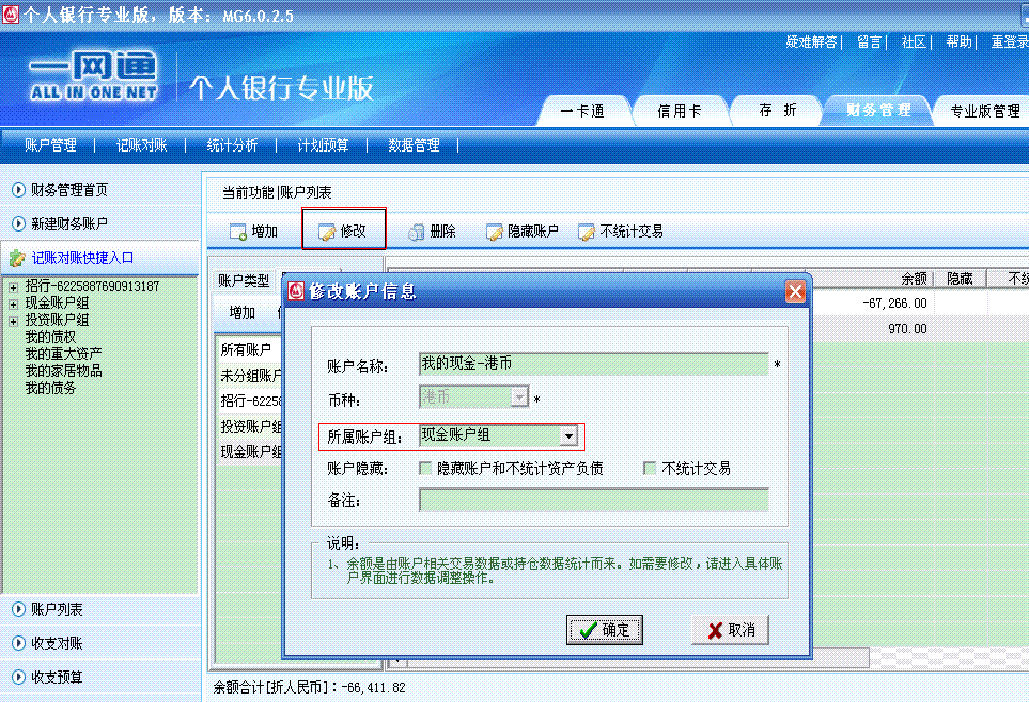1029x702 pixels.
Task: Click the 删除 (Delete) toolbar icon
Action: pyautogui.click(x=416, y=232)
